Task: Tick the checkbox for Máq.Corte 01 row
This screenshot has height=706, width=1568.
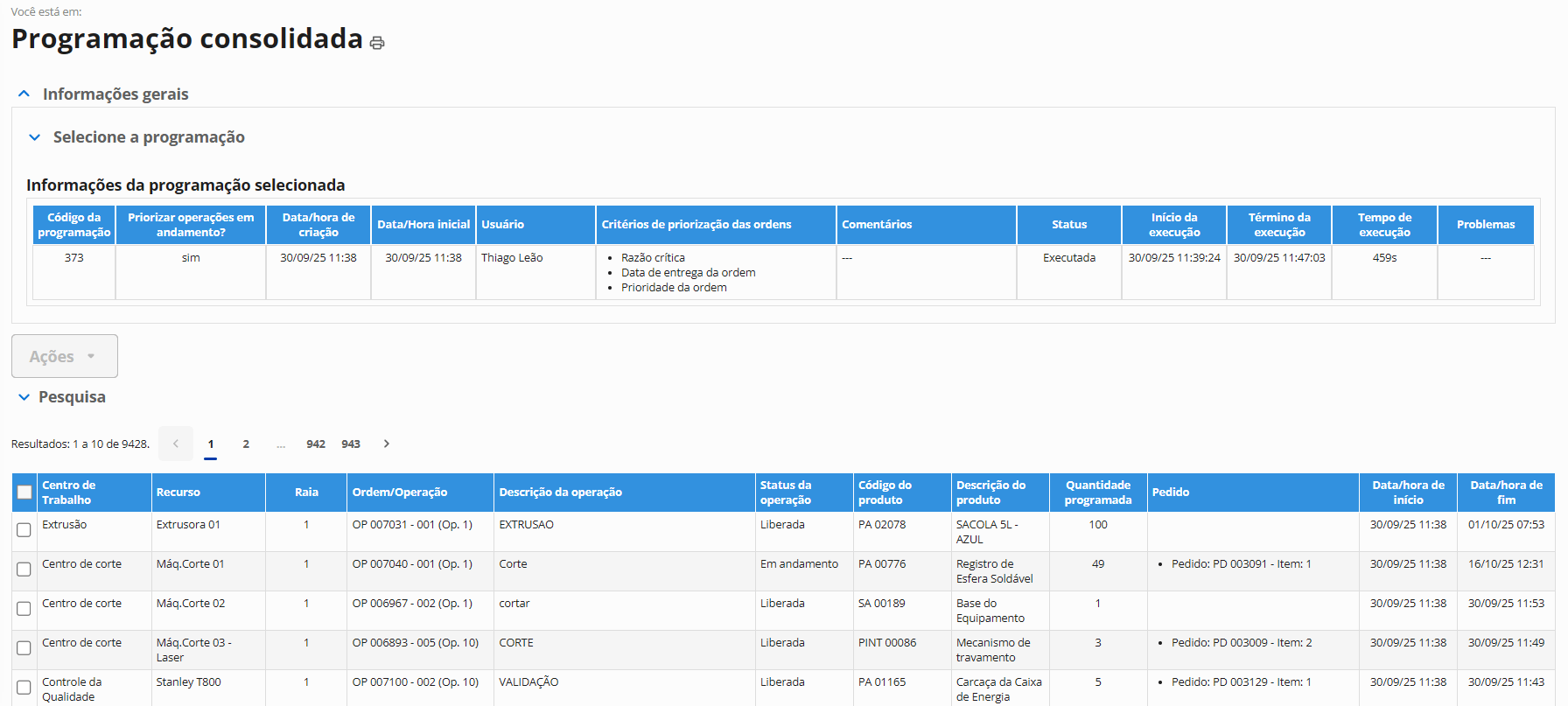Action: 24,570
